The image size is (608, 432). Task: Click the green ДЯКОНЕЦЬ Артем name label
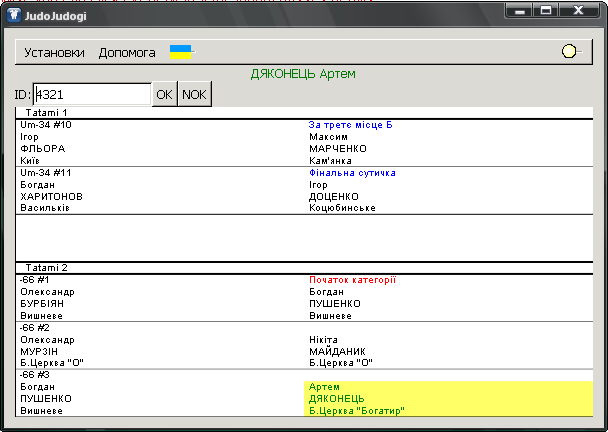[x=303, y=74]
